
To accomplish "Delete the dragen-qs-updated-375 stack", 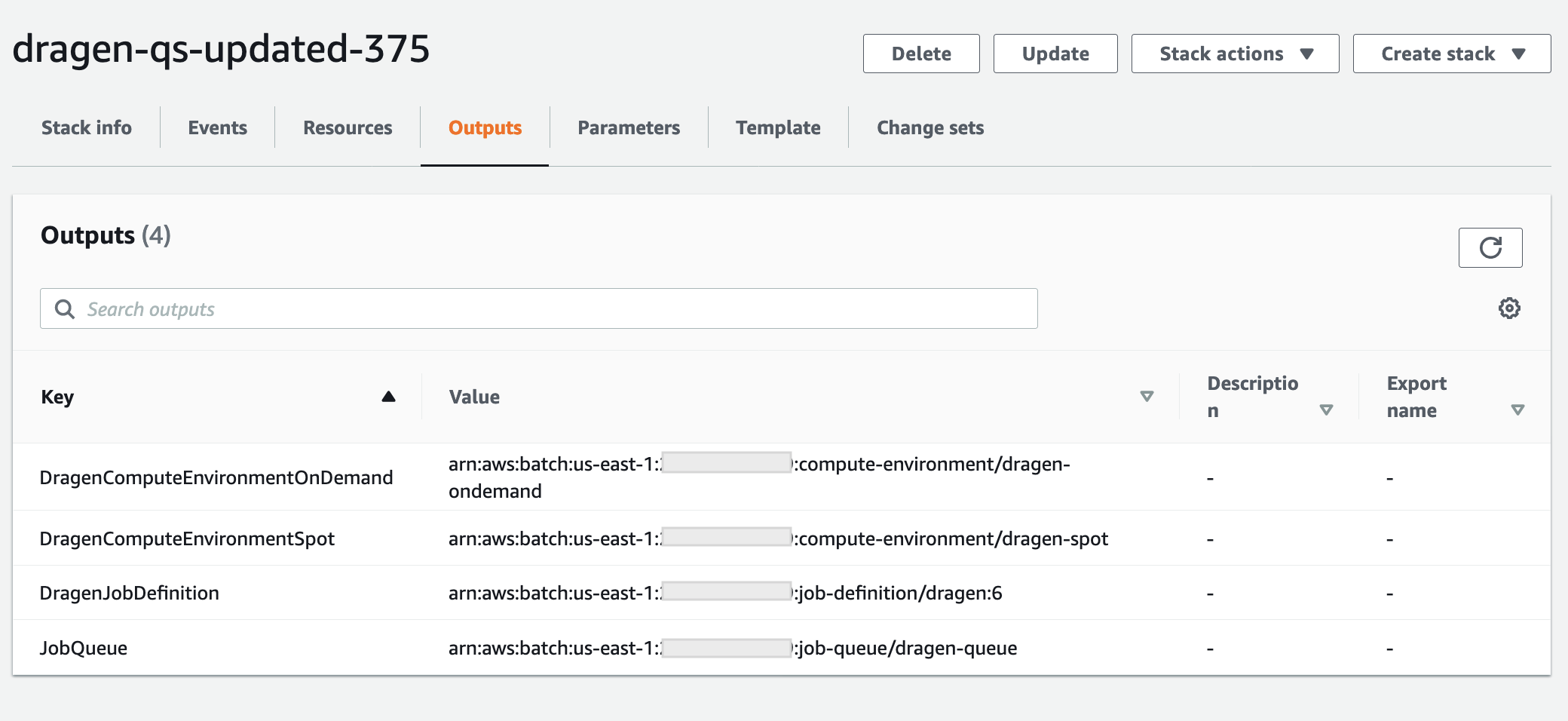I will pos(921,54).
